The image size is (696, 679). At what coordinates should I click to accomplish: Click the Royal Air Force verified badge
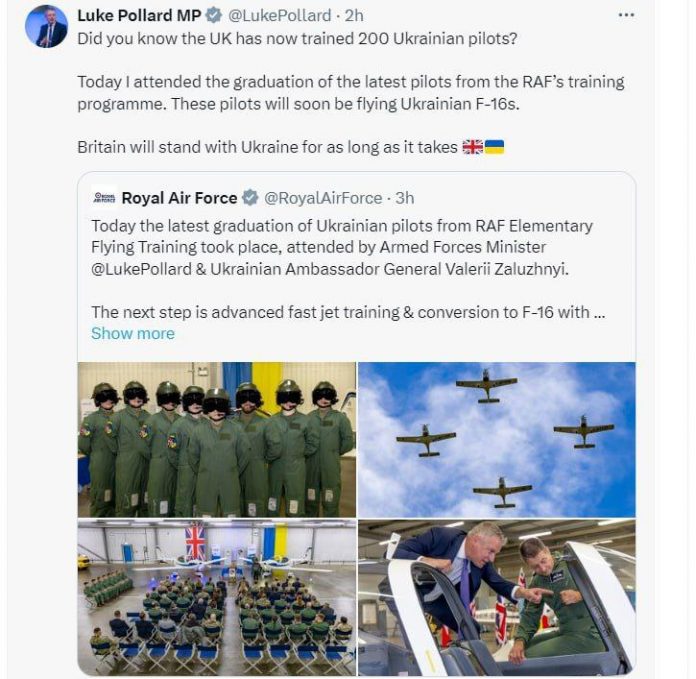250,198
